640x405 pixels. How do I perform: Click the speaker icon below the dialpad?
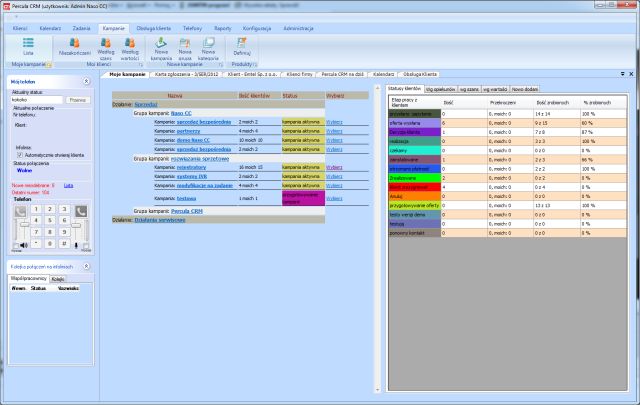pyautogui.click(x=24, y=245)
